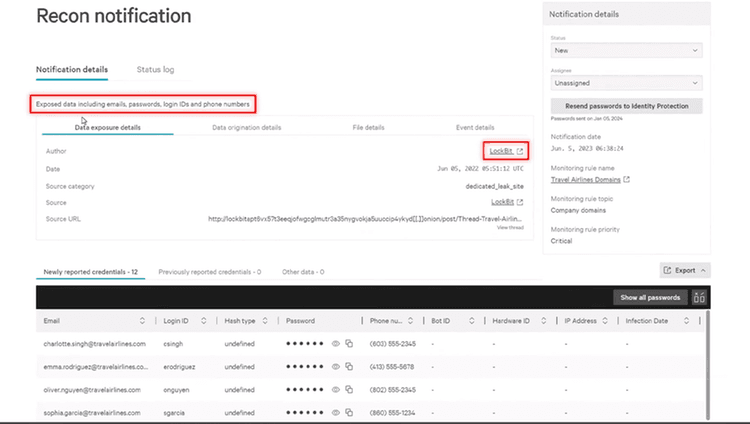Click the column layout icon beside Show all passwords
750x424 pixels.
(699, 297)
